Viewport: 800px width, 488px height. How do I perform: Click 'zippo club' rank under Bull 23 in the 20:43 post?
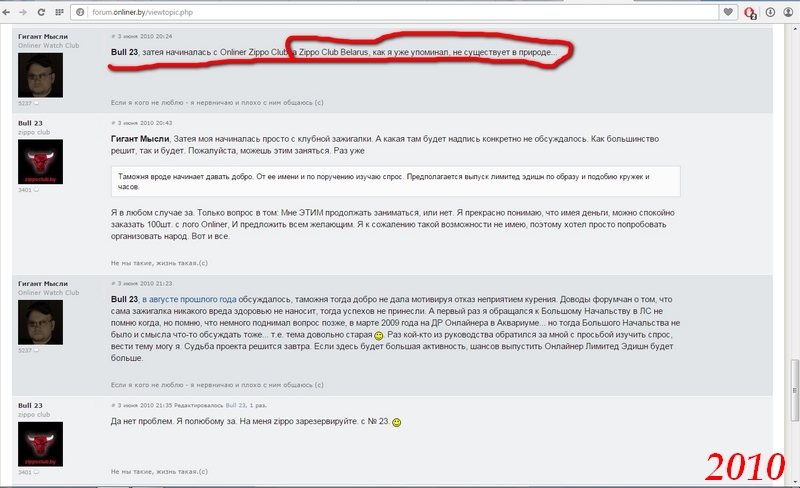34,132
